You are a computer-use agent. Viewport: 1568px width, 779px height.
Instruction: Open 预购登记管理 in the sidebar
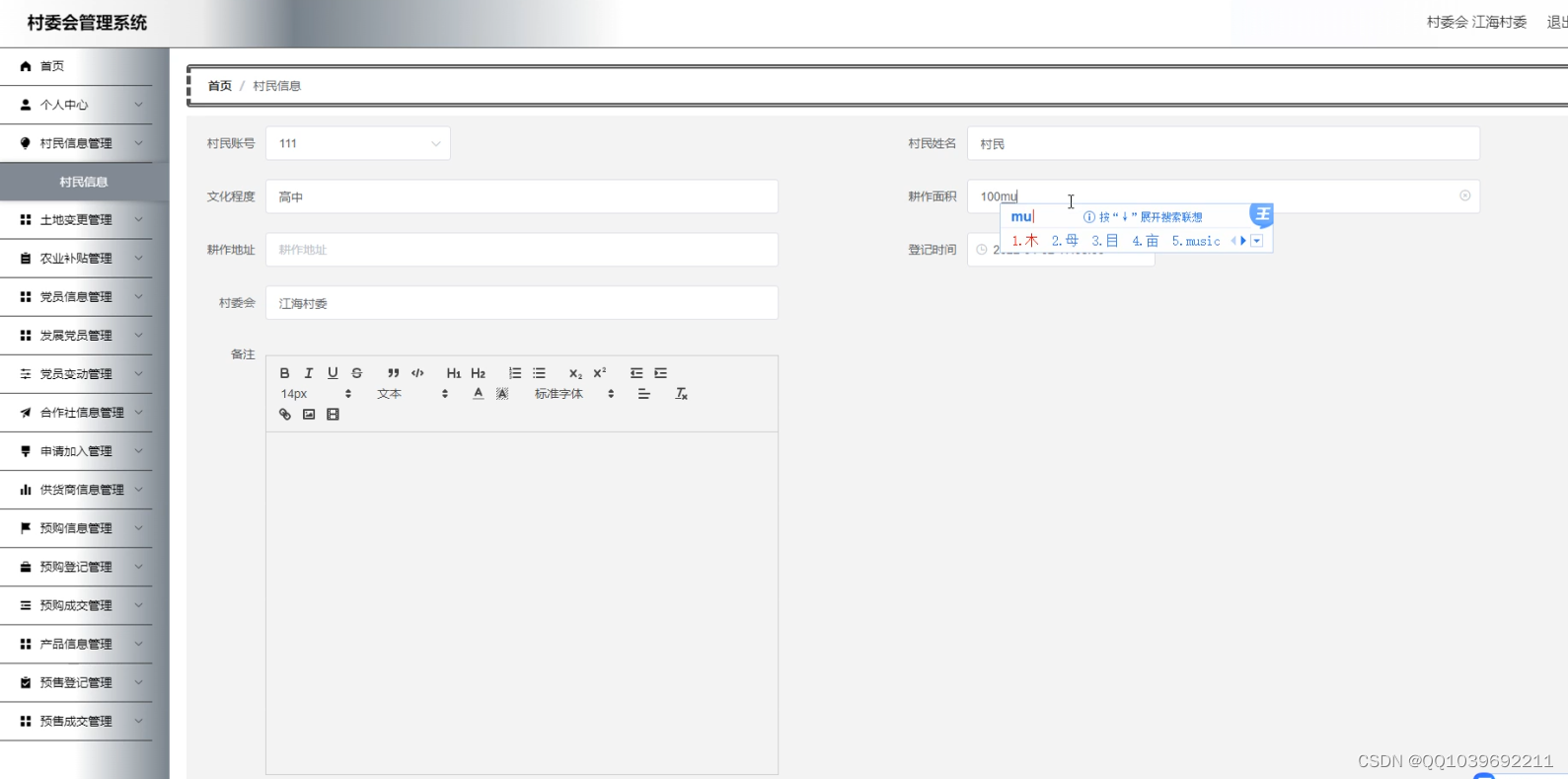click(76, 567)
